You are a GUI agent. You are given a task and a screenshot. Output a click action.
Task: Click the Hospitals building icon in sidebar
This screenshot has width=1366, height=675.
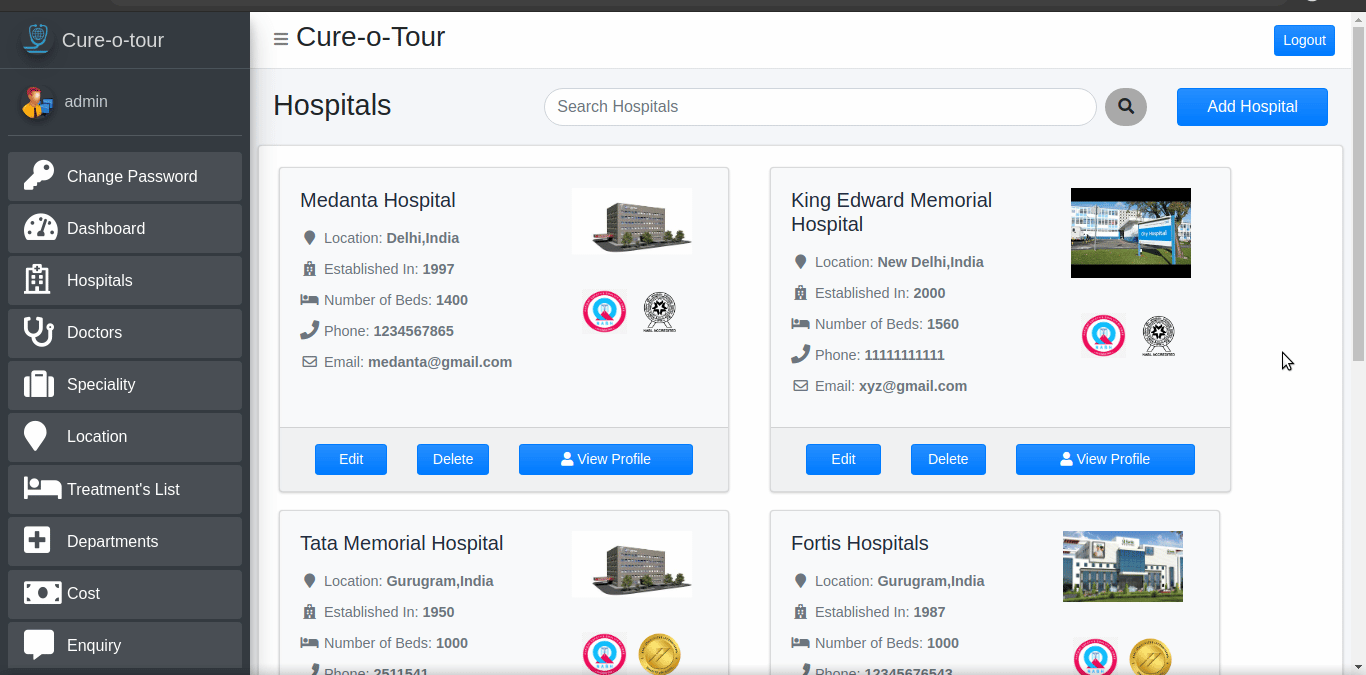point(37,280)
